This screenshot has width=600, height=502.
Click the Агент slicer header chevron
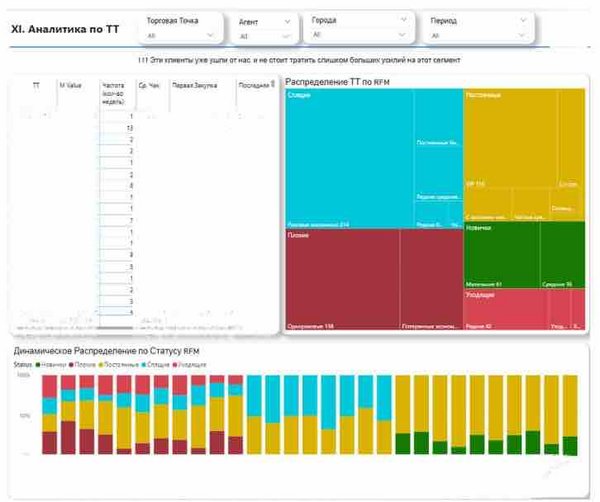[x=287, y=22]
